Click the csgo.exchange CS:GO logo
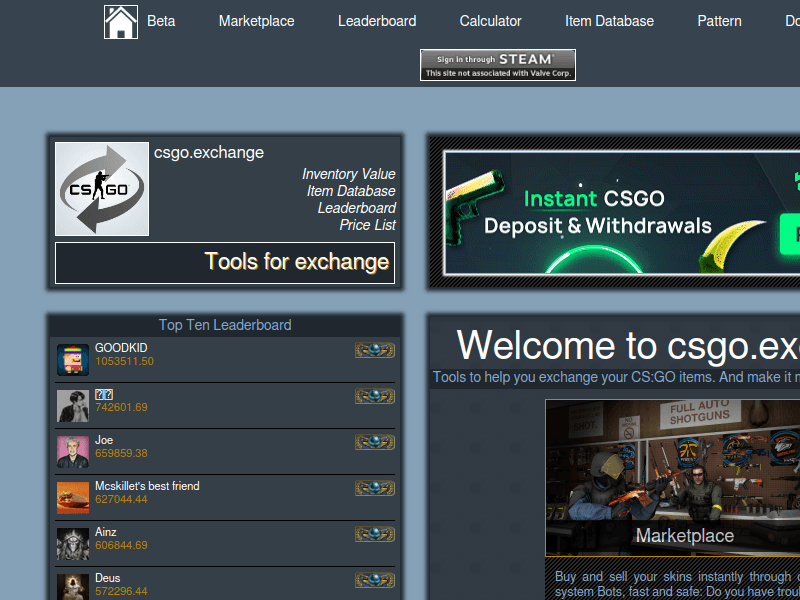The height and width of the screenshot is (600, 800). (x=101, y=188)
